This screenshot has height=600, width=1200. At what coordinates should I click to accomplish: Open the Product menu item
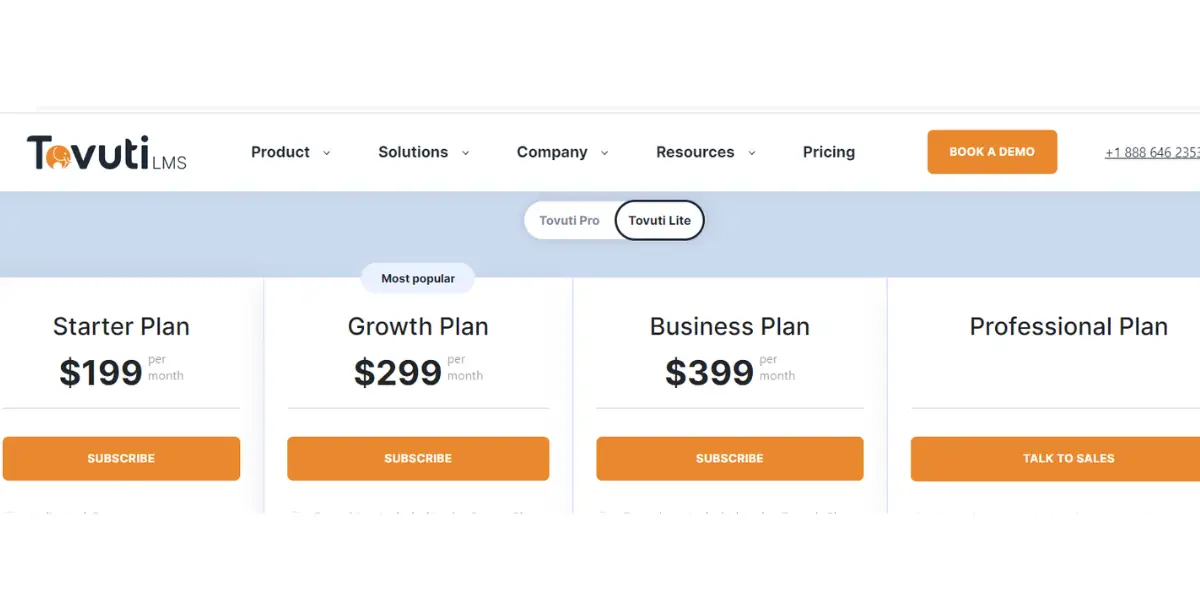[280, 152]
